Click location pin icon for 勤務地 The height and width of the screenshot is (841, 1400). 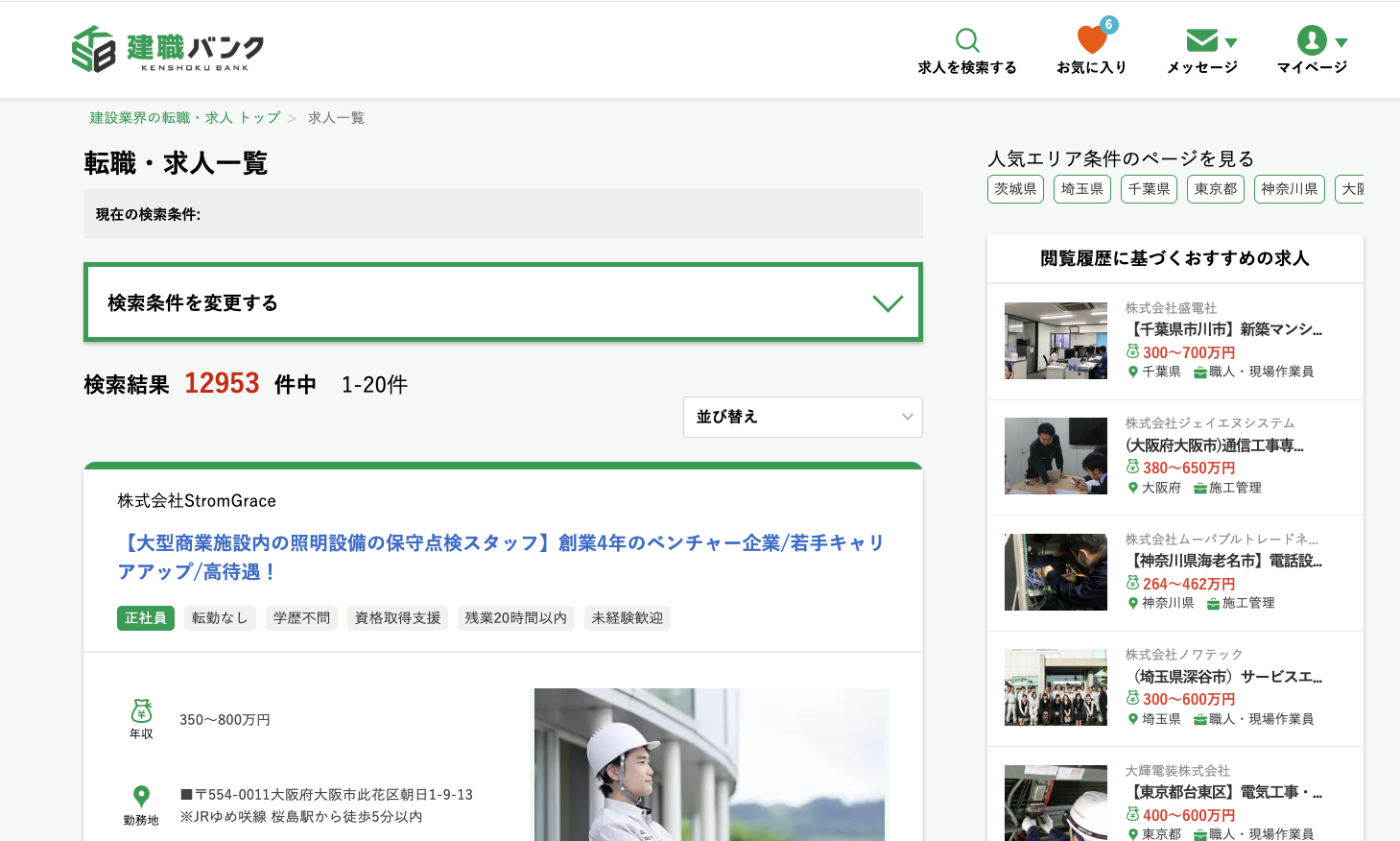[141, 796]
